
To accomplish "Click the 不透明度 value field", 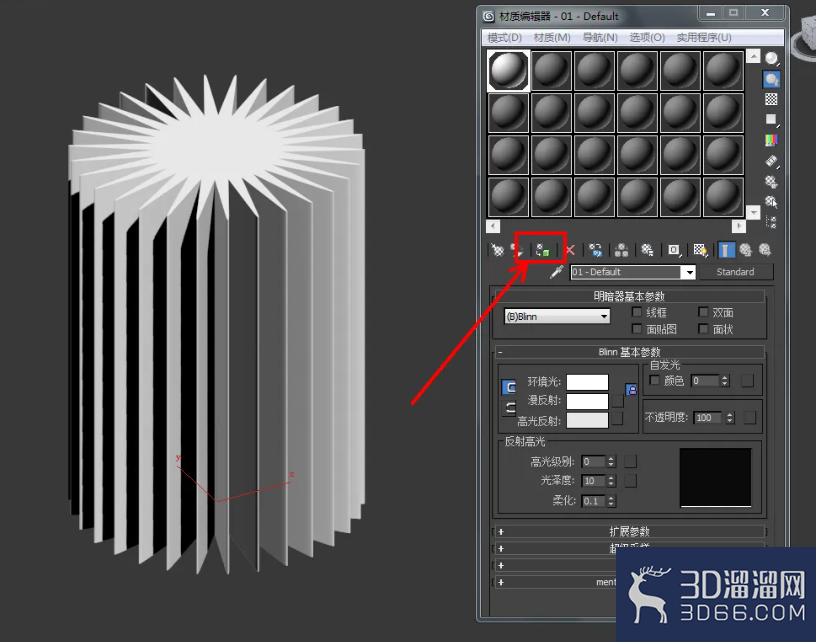I will tap(708, 417).
